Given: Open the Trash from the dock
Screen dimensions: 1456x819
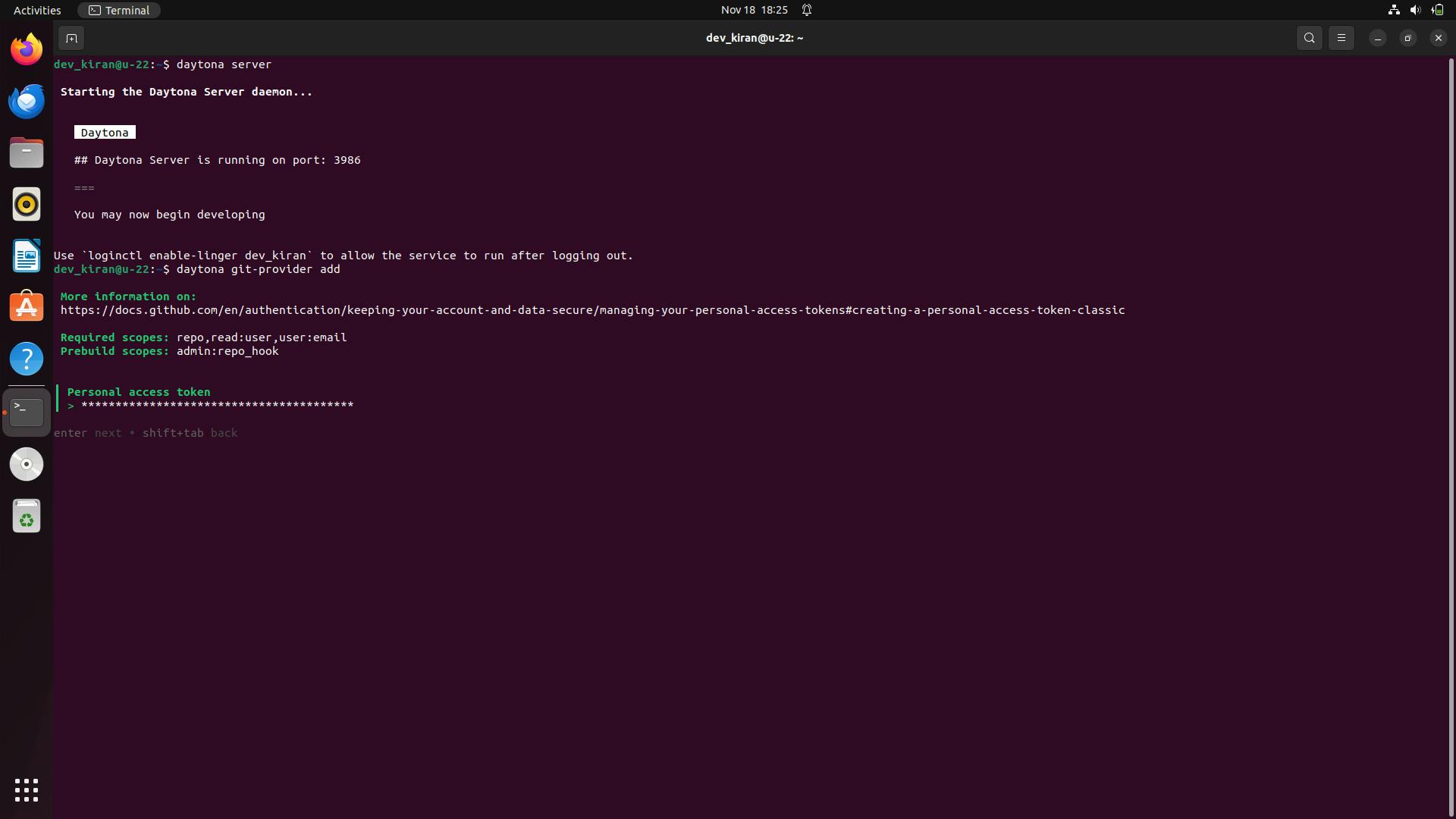Looking at the screenshot, I should click(27, 516).
